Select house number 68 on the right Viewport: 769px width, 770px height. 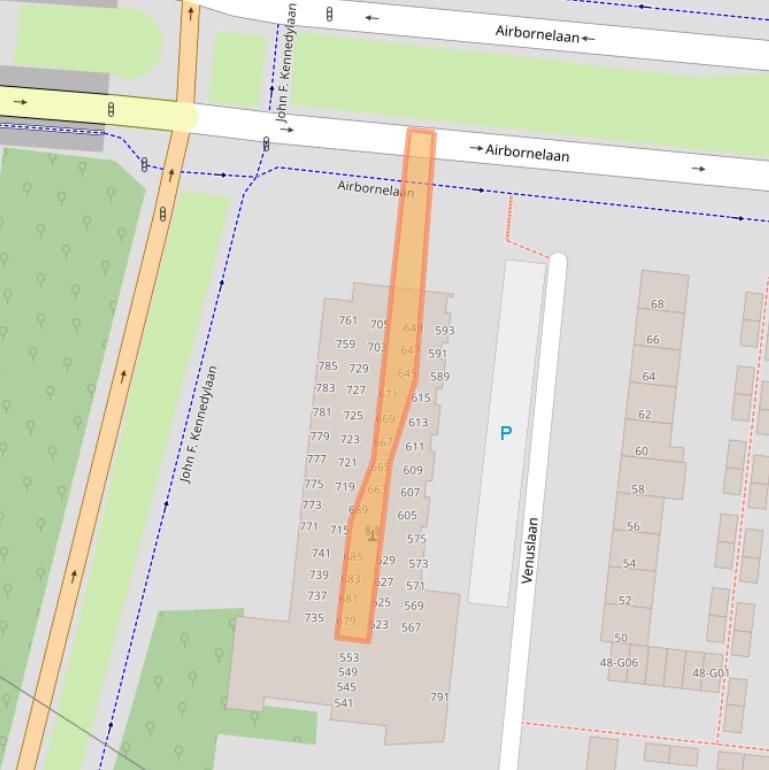pyautogui.click(x=657, y=304)
